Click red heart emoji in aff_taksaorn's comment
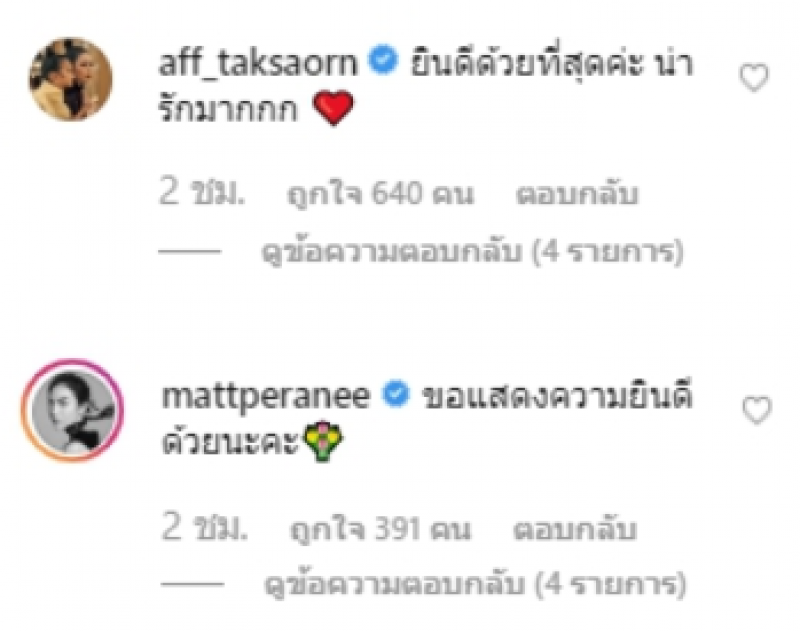 pos(333,108)
